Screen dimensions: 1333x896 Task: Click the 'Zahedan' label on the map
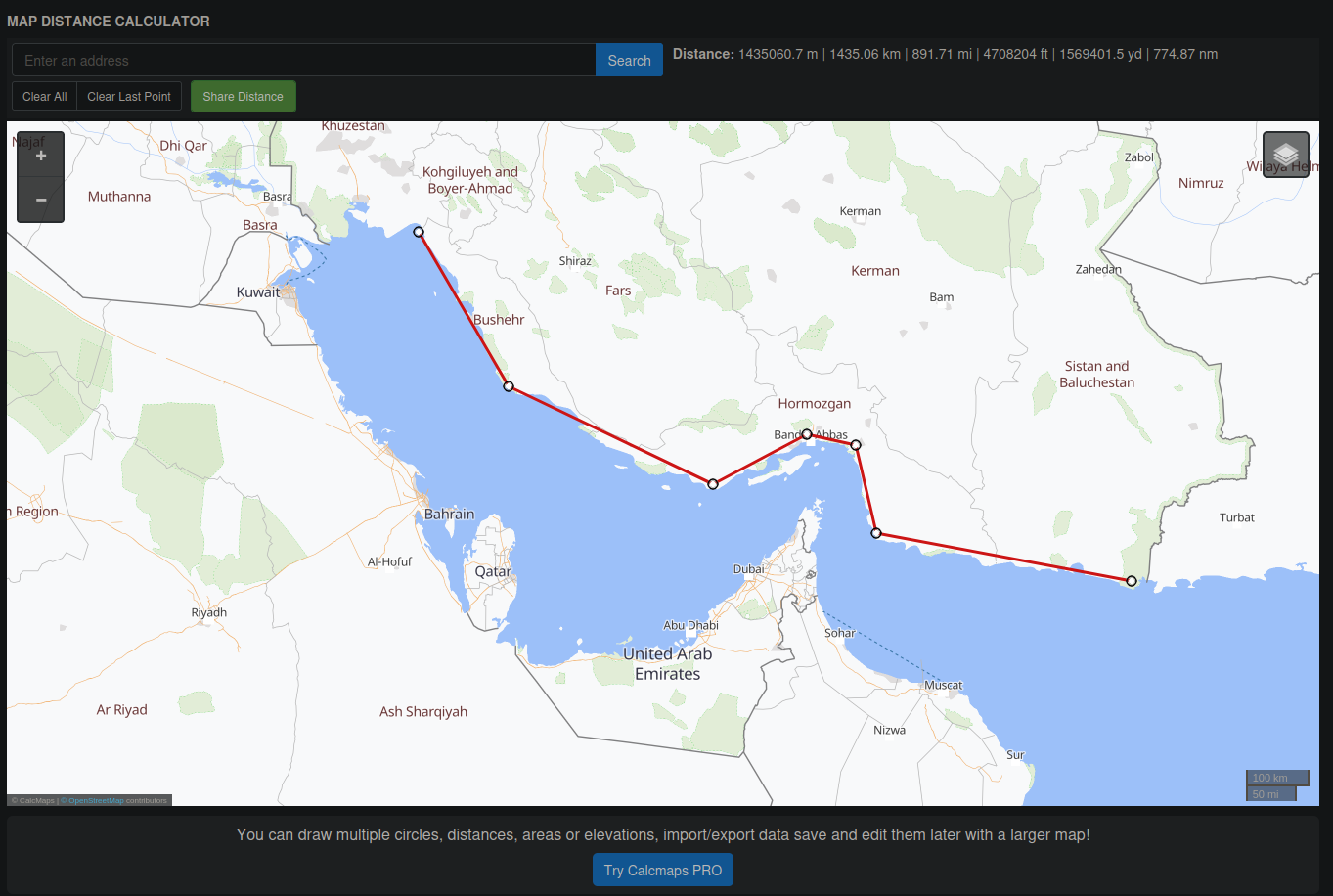(1098, 269)
